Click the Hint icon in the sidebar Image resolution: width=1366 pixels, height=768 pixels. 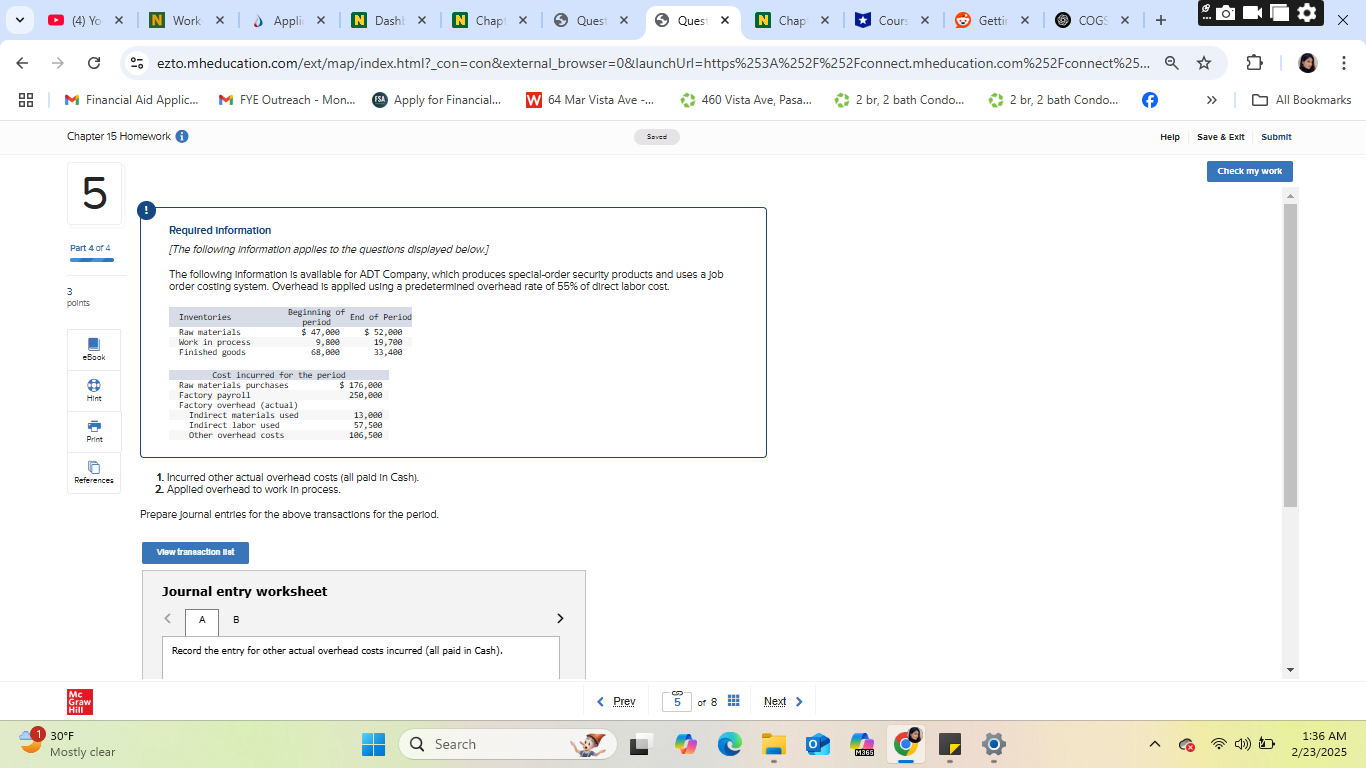coord(93,390)
